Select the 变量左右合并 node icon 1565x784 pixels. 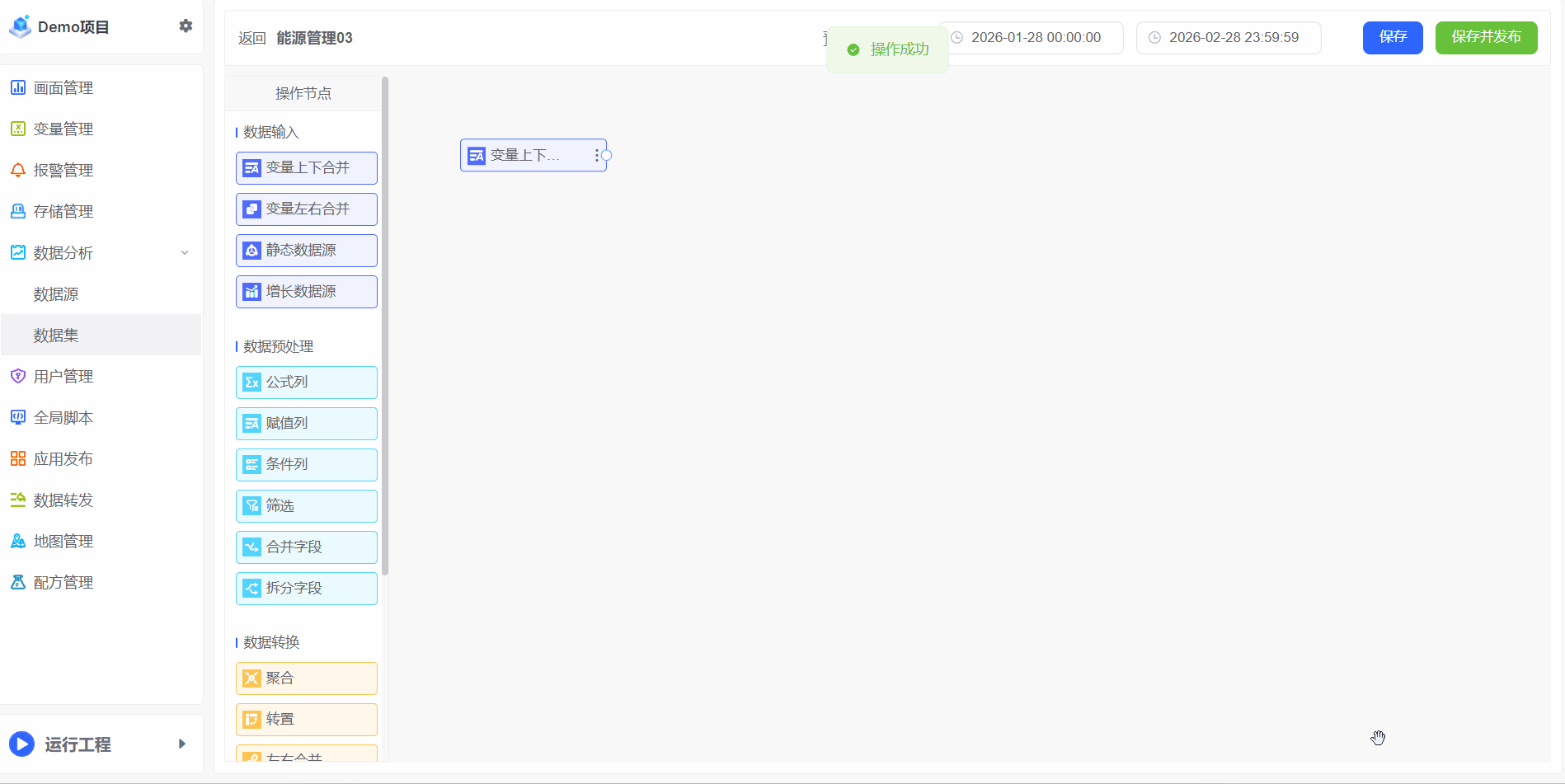pyautogui.click(x=252, y=209)
